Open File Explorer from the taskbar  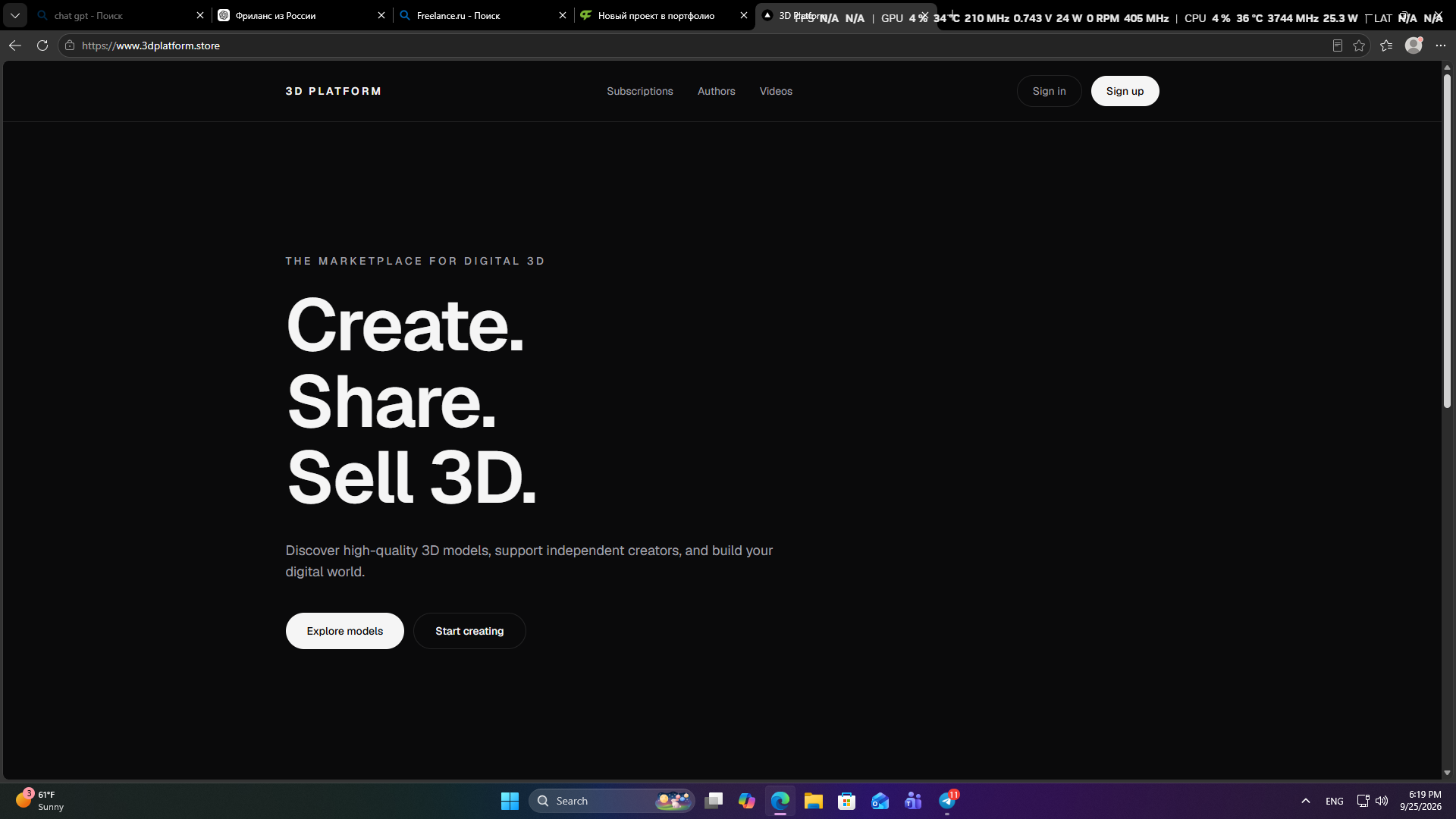(814, 801)
